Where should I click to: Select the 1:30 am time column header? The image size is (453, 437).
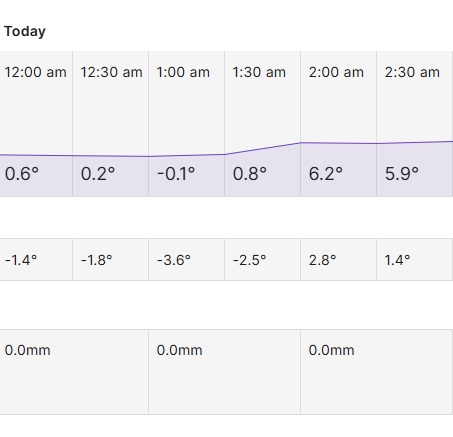259,72
